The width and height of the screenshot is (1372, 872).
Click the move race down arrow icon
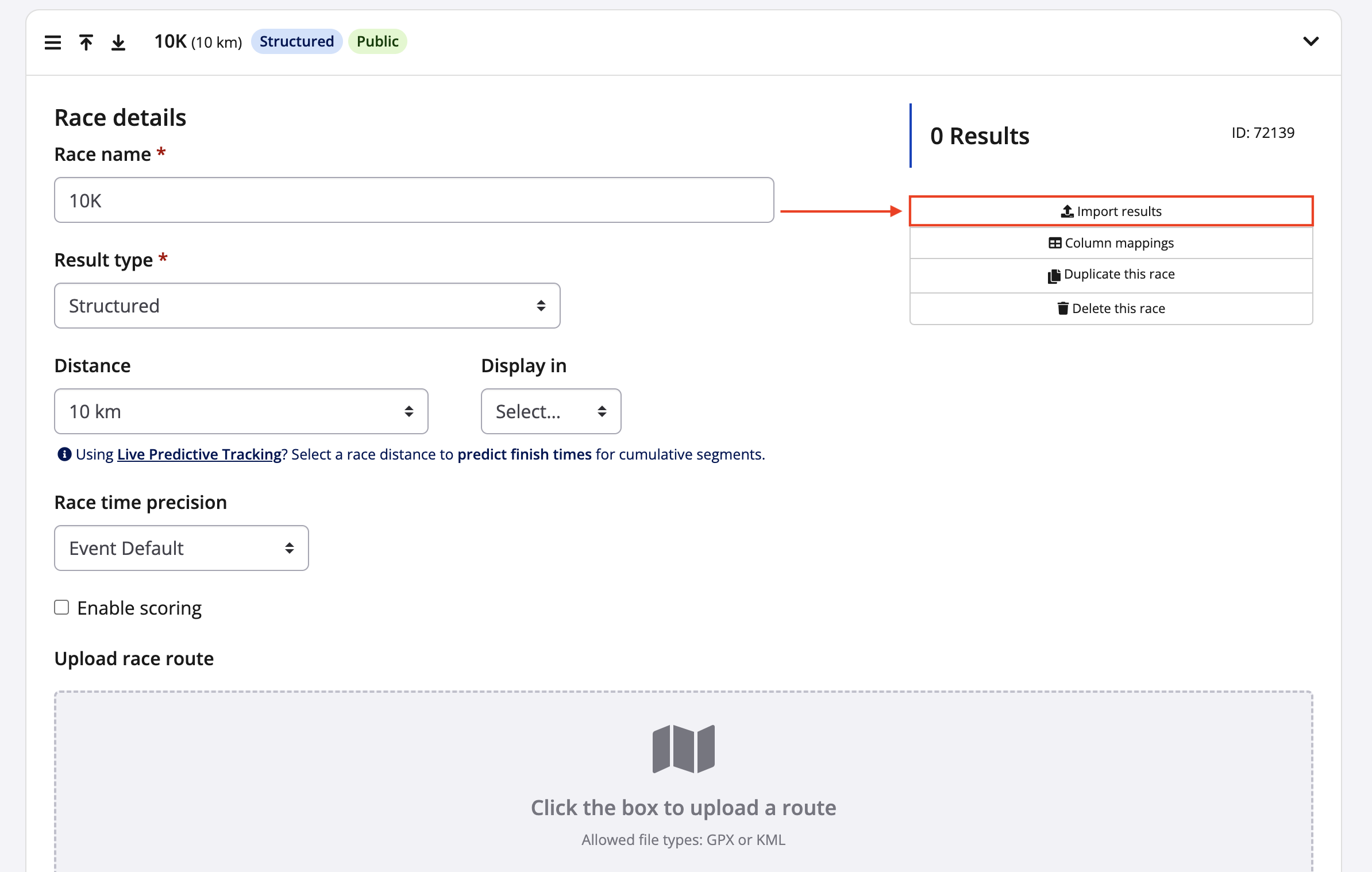click(x=118, y=43)
